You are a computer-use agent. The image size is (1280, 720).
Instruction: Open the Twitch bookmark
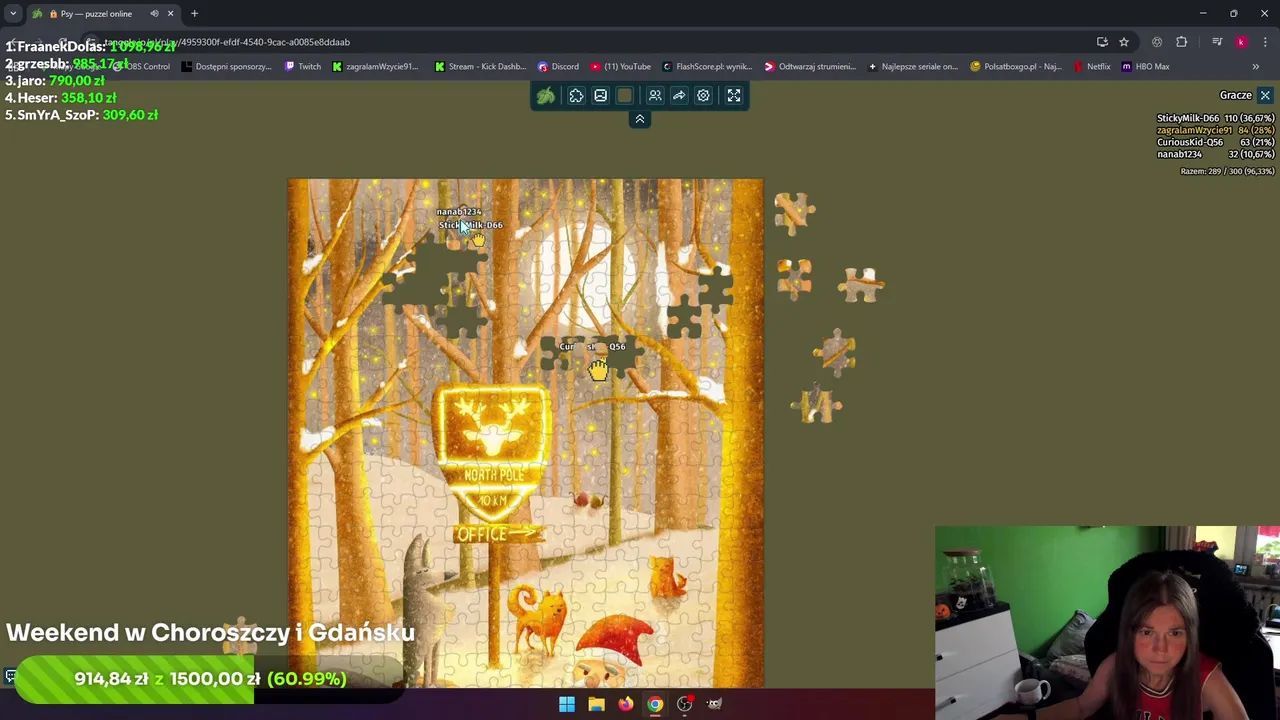point(303,66)
